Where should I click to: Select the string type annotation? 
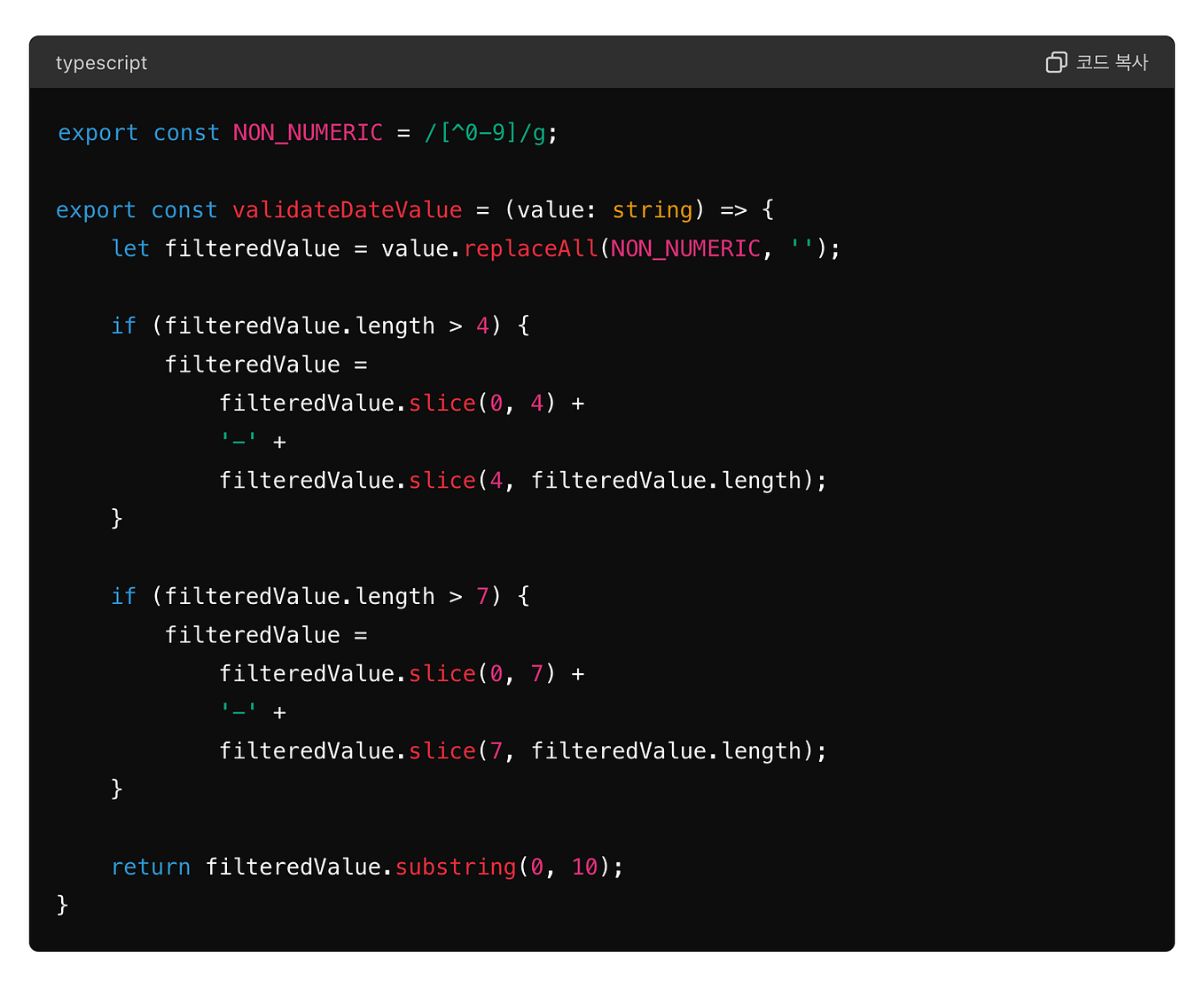653,209
